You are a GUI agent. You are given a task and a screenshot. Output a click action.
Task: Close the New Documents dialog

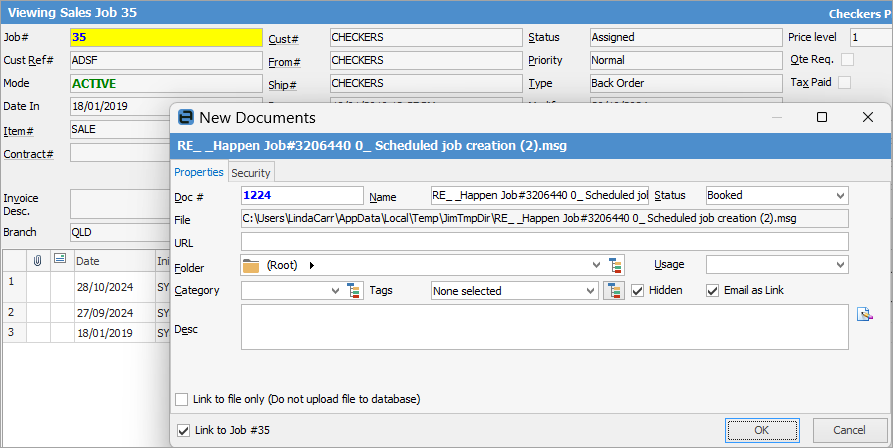[x=867, y=117]
